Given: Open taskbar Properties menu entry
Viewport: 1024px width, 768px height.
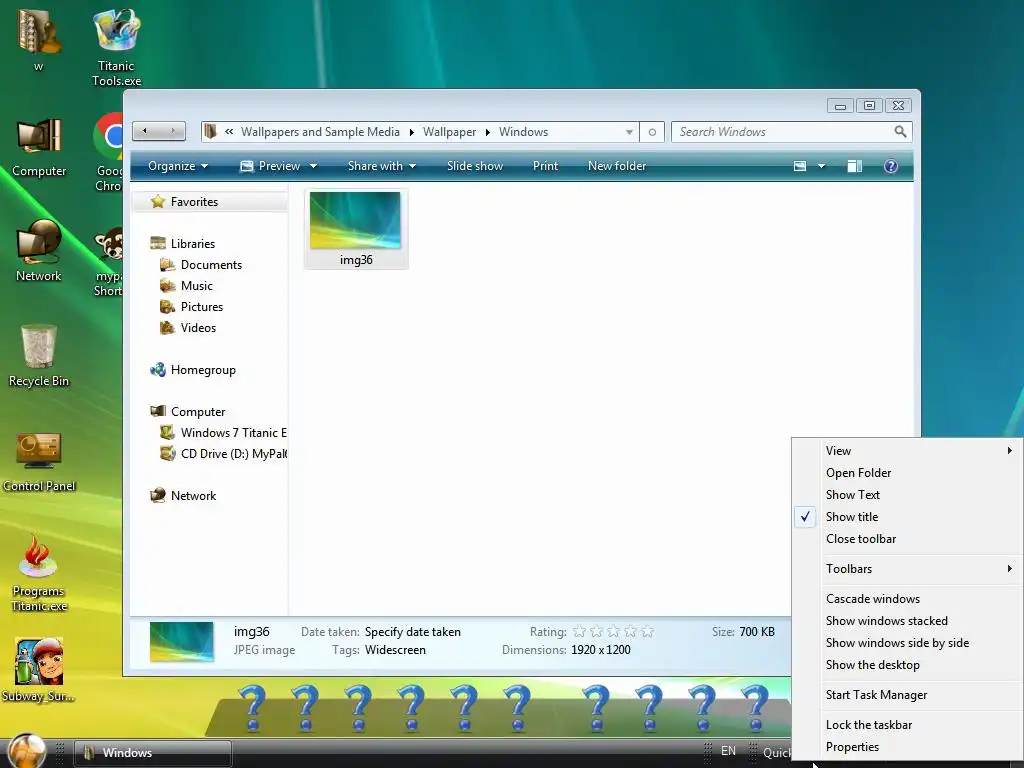Looking at the screenshot, I should coord(908,747).
